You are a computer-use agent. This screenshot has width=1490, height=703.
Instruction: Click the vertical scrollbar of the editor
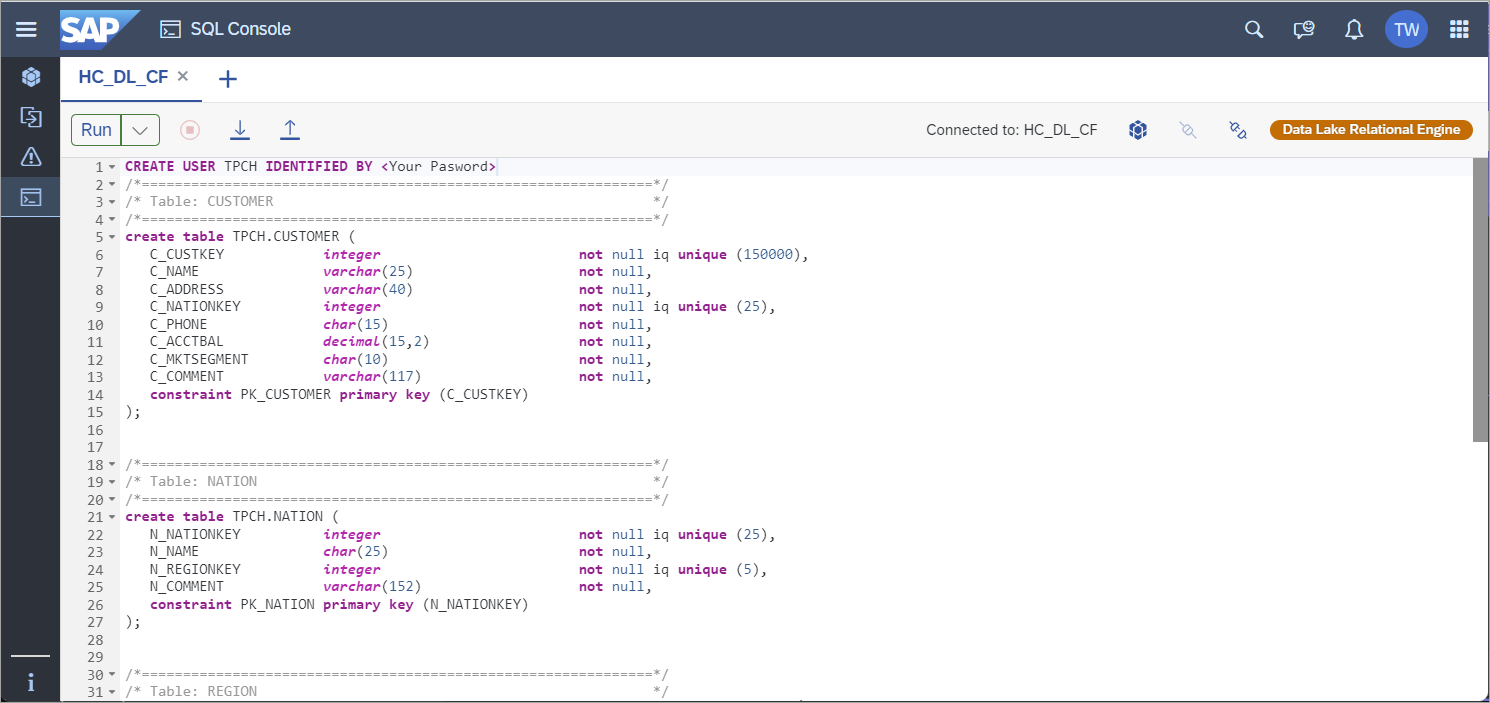pyautogui.click(x=1480, y=300)
